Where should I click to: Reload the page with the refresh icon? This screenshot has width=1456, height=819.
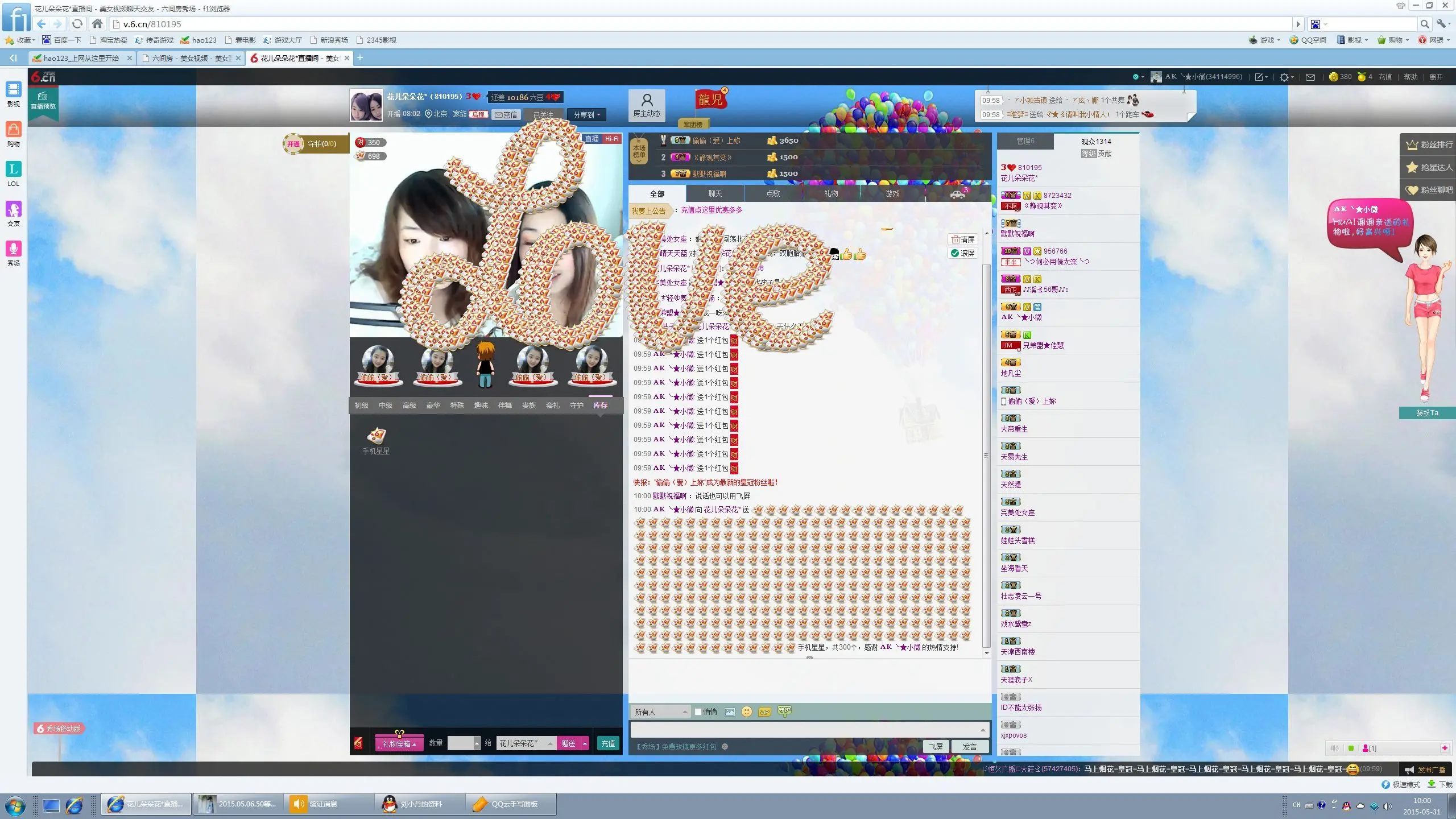77,24
